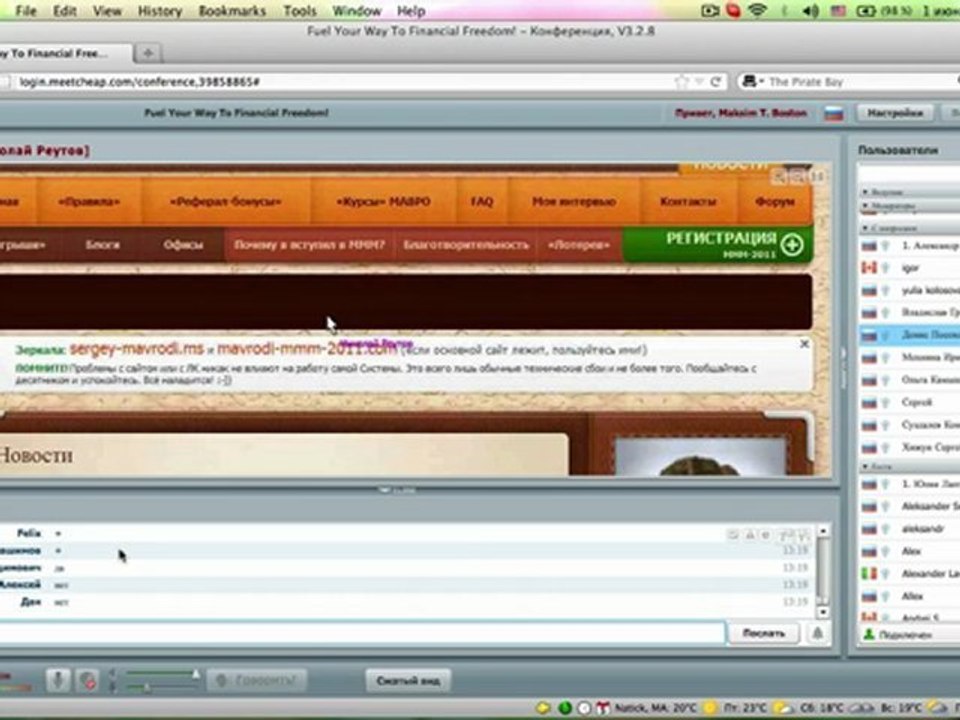Screen dimensions: 960x720
Task: Click the volume speaker icon in menu bar
Action: 809,11
